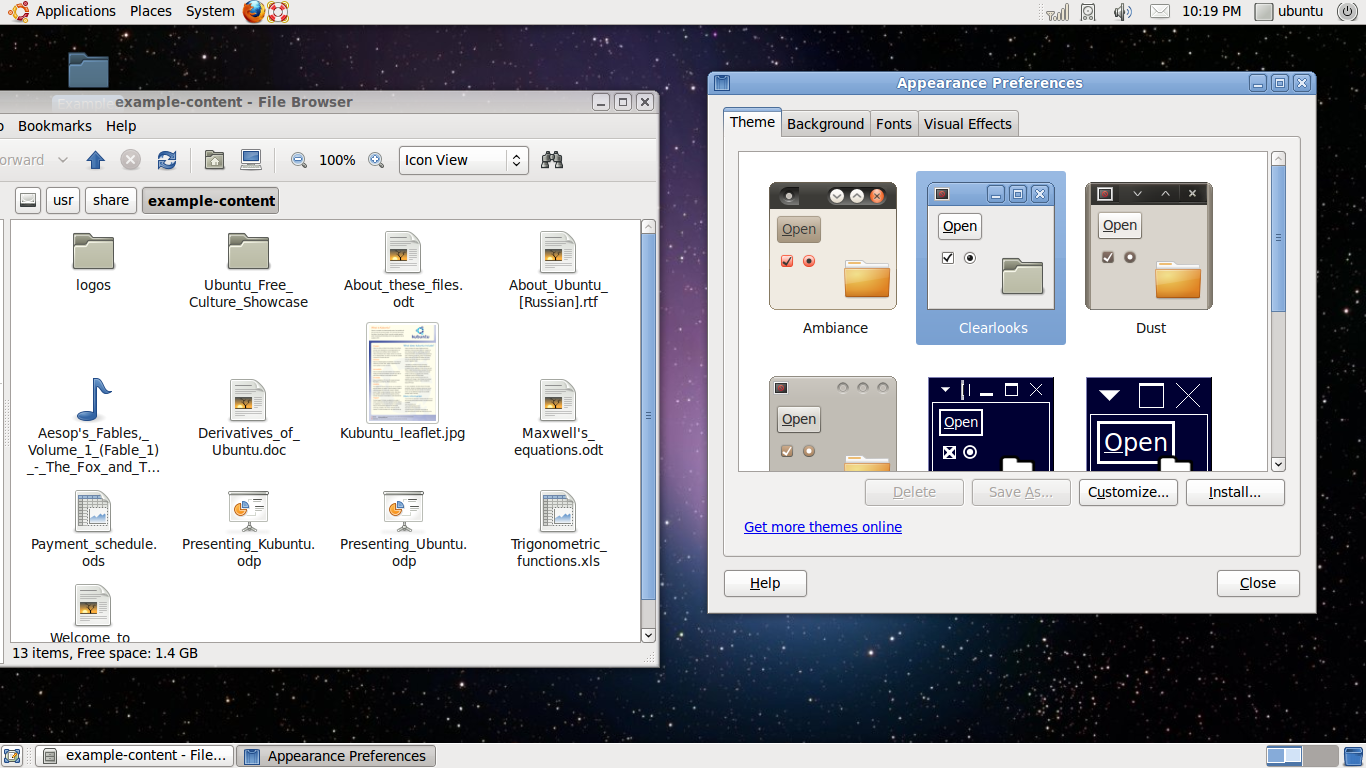Screen dimensions: 1366x768
Task: Choose the Clearlooks theme
Action: (x=991, y=258)
